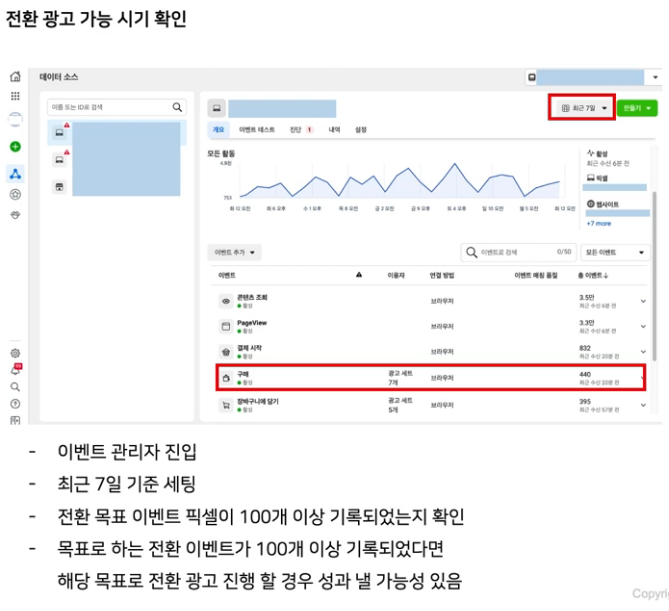The height and width of the screenshot is (611, 669).
Task: Expand the 장바구니에 담기 row chevron
Action: 643,405
